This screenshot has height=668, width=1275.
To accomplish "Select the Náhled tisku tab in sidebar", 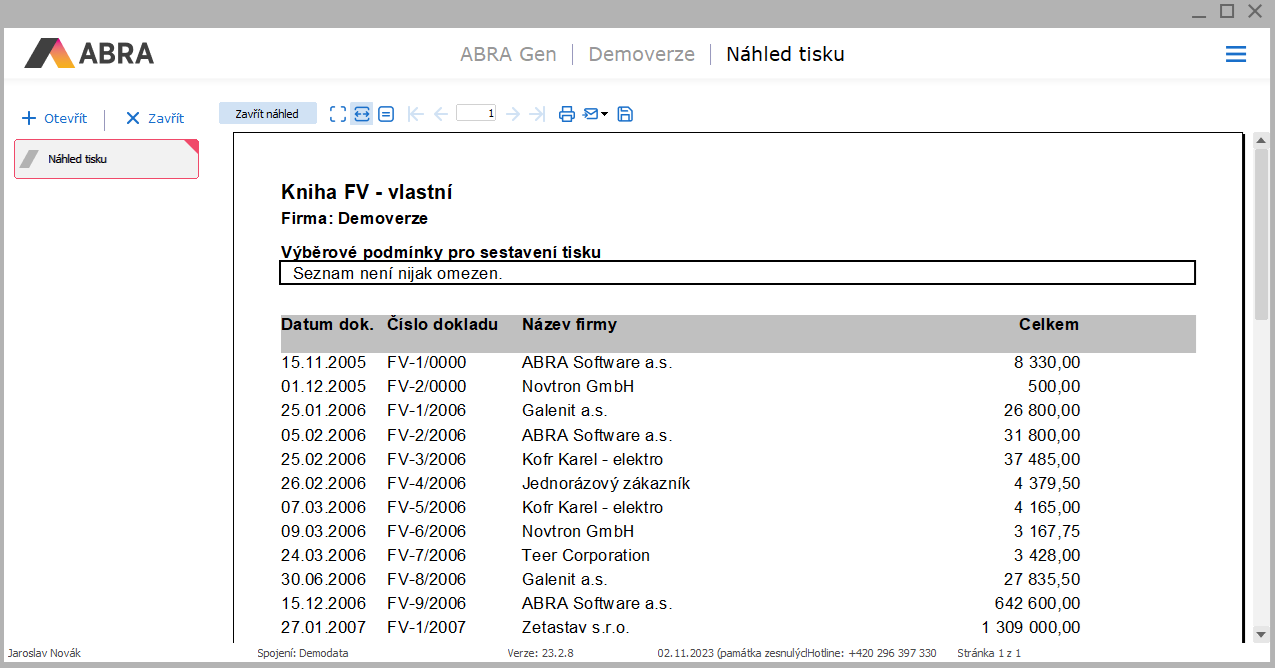I will [x=106, y=159].
